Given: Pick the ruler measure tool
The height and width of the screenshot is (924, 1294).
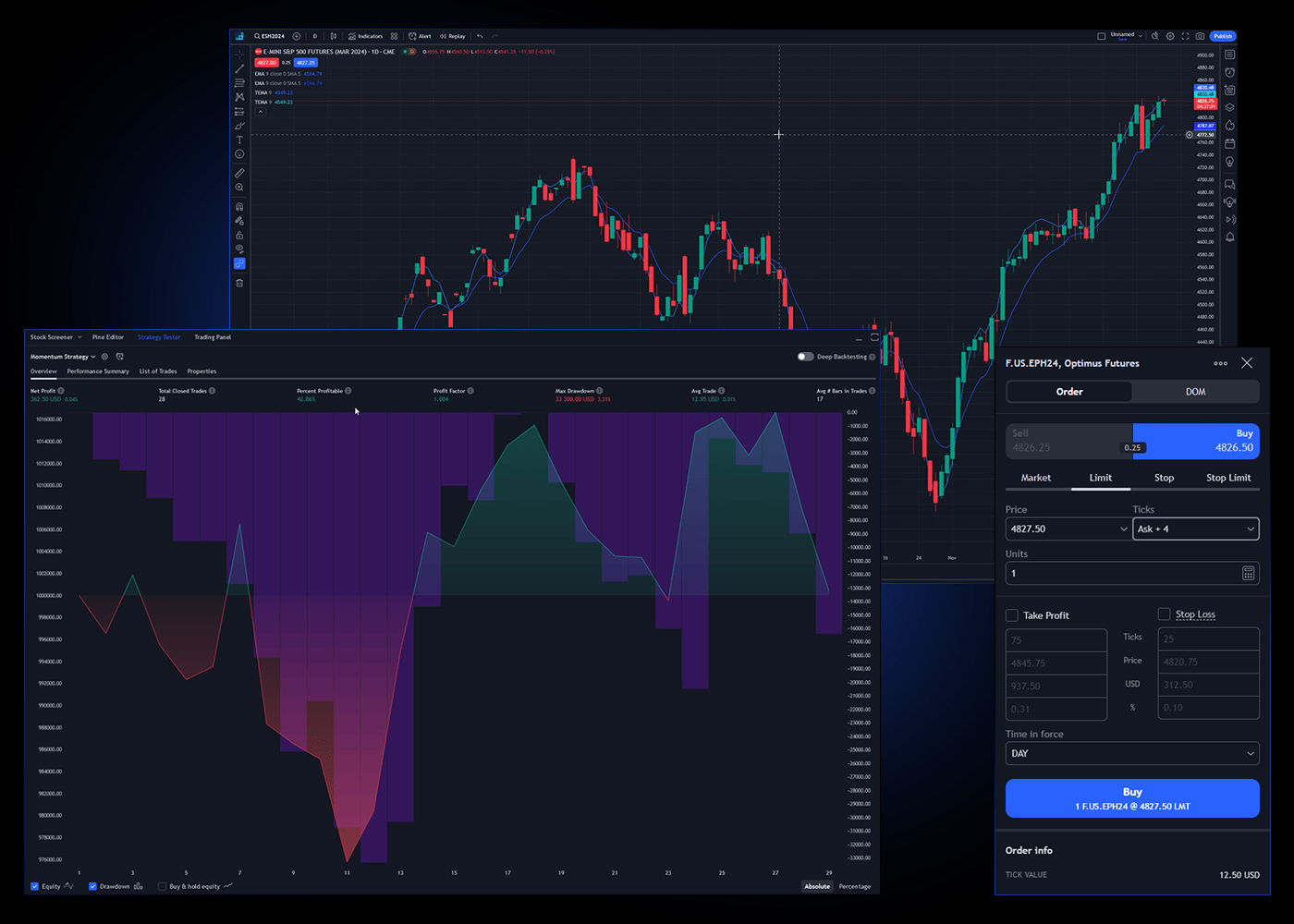Looking at the screenshot, I should click(x=239, y=173).
